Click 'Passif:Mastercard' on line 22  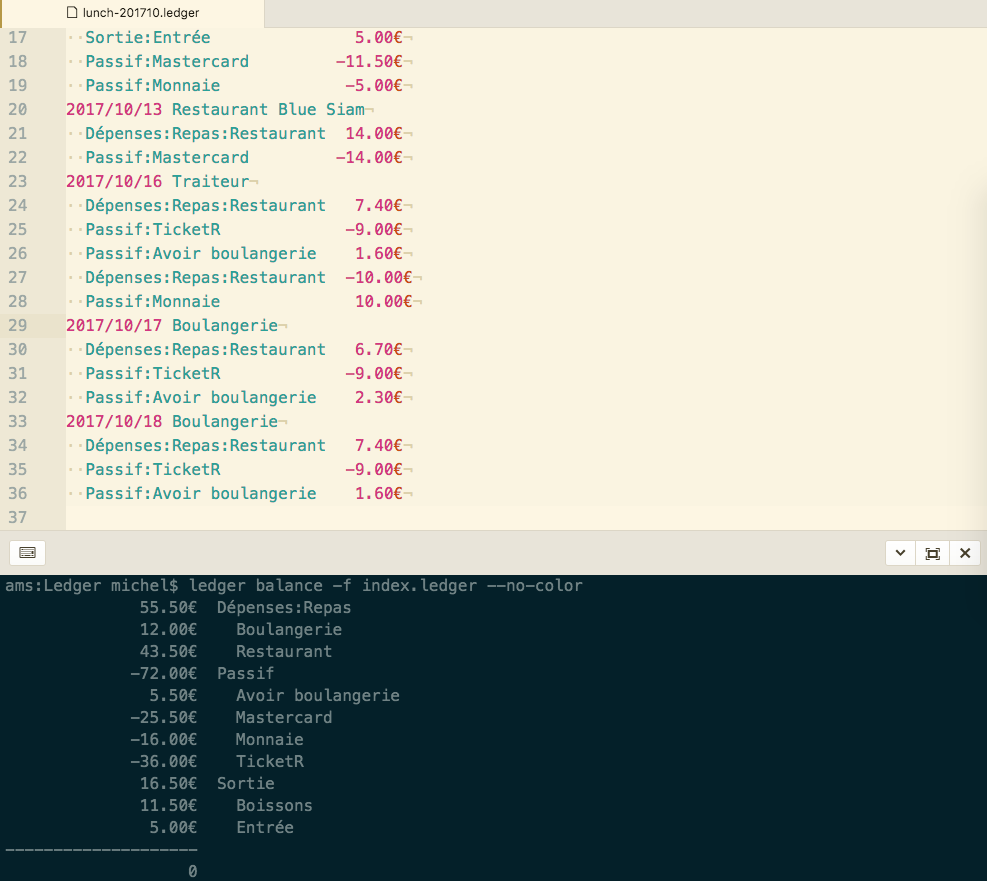coord(167,157)
